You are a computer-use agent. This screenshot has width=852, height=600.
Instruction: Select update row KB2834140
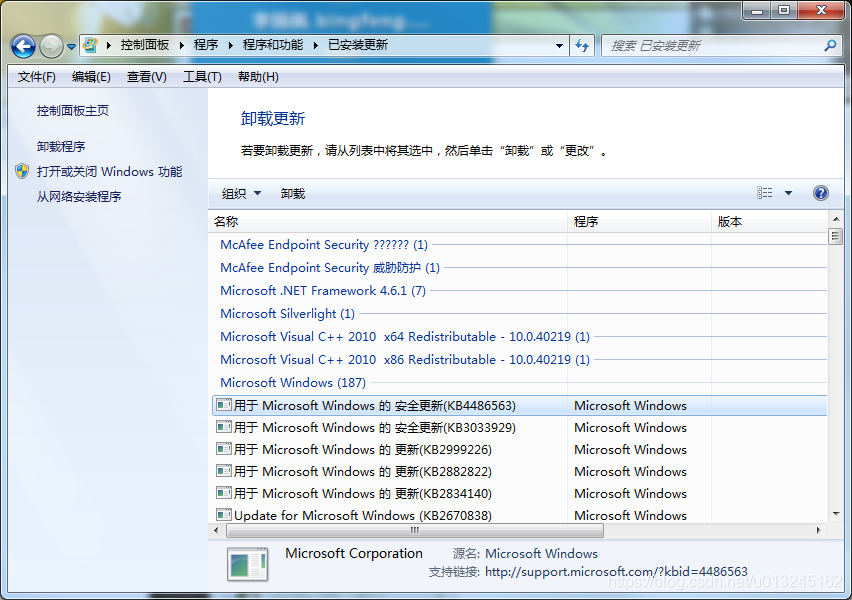520,493
